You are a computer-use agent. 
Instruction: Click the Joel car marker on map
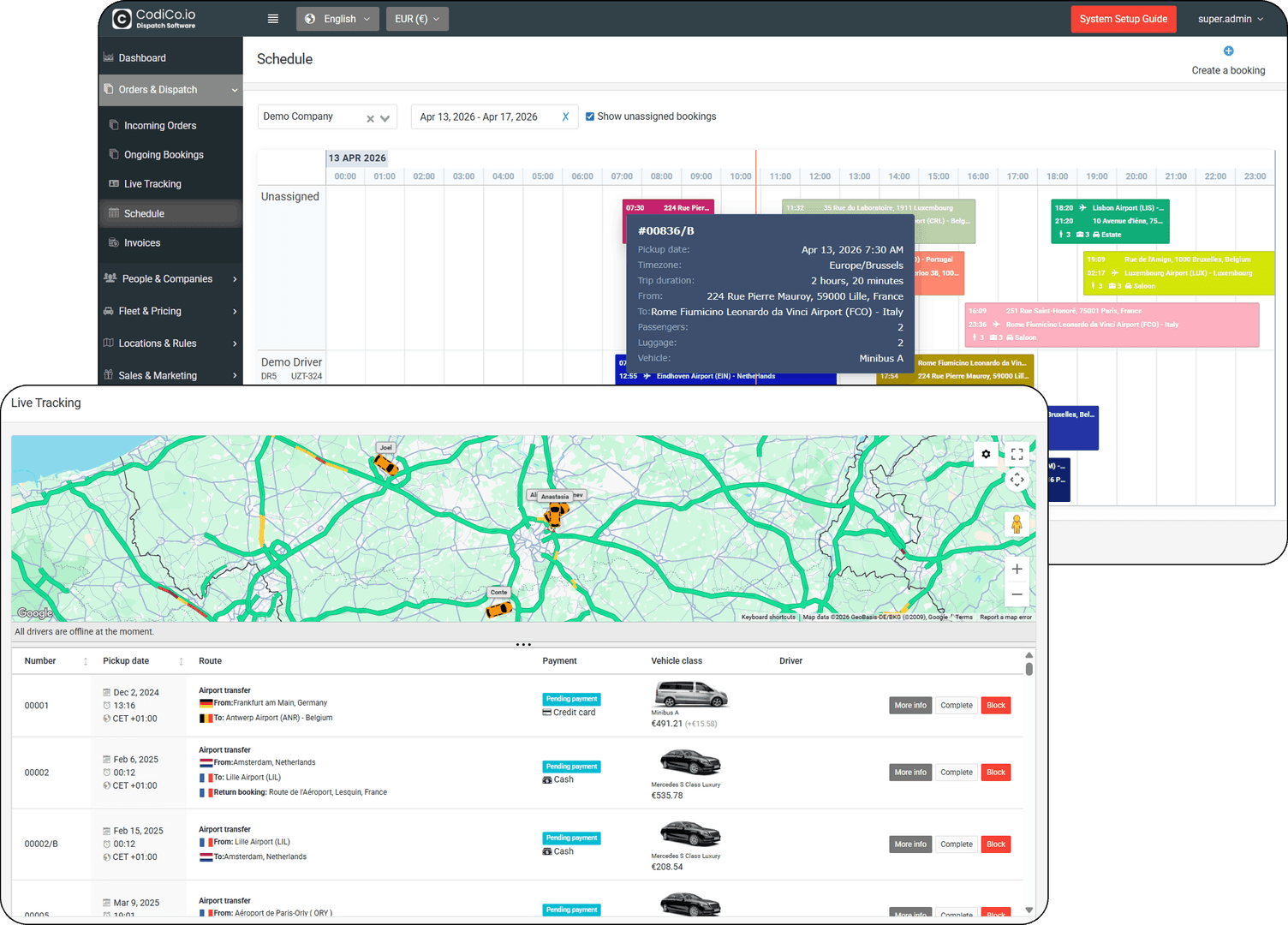[385, 464]
